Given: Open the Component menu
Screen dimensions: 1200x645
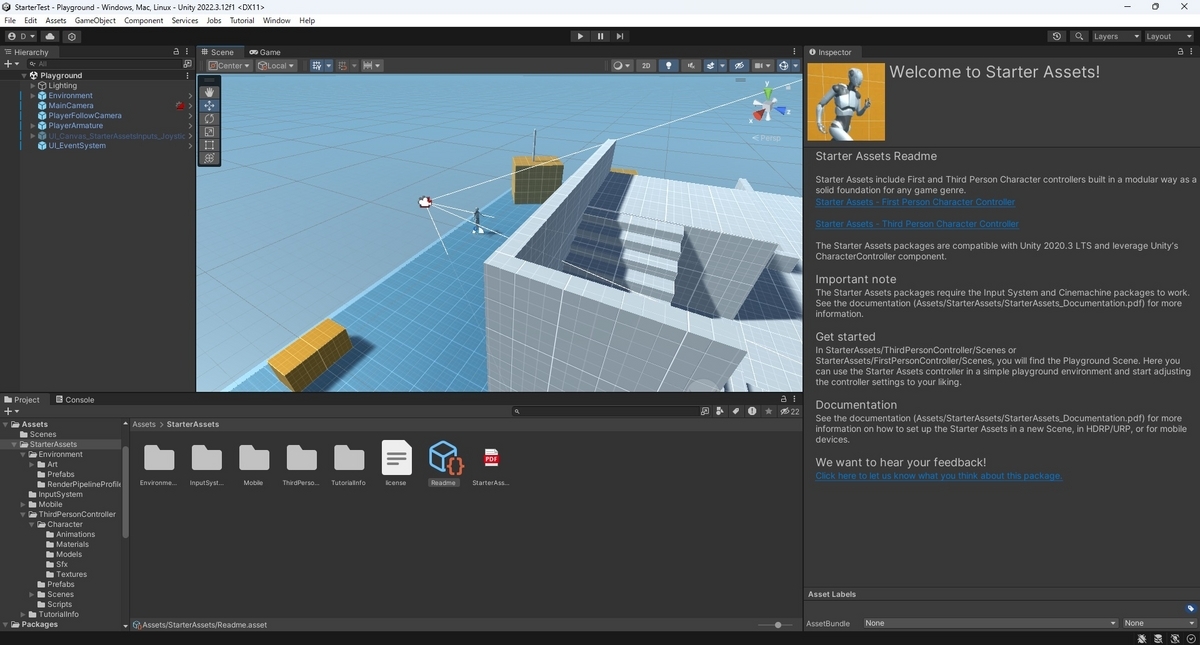Looking at the screenshot, I should [x=143, y=20].
